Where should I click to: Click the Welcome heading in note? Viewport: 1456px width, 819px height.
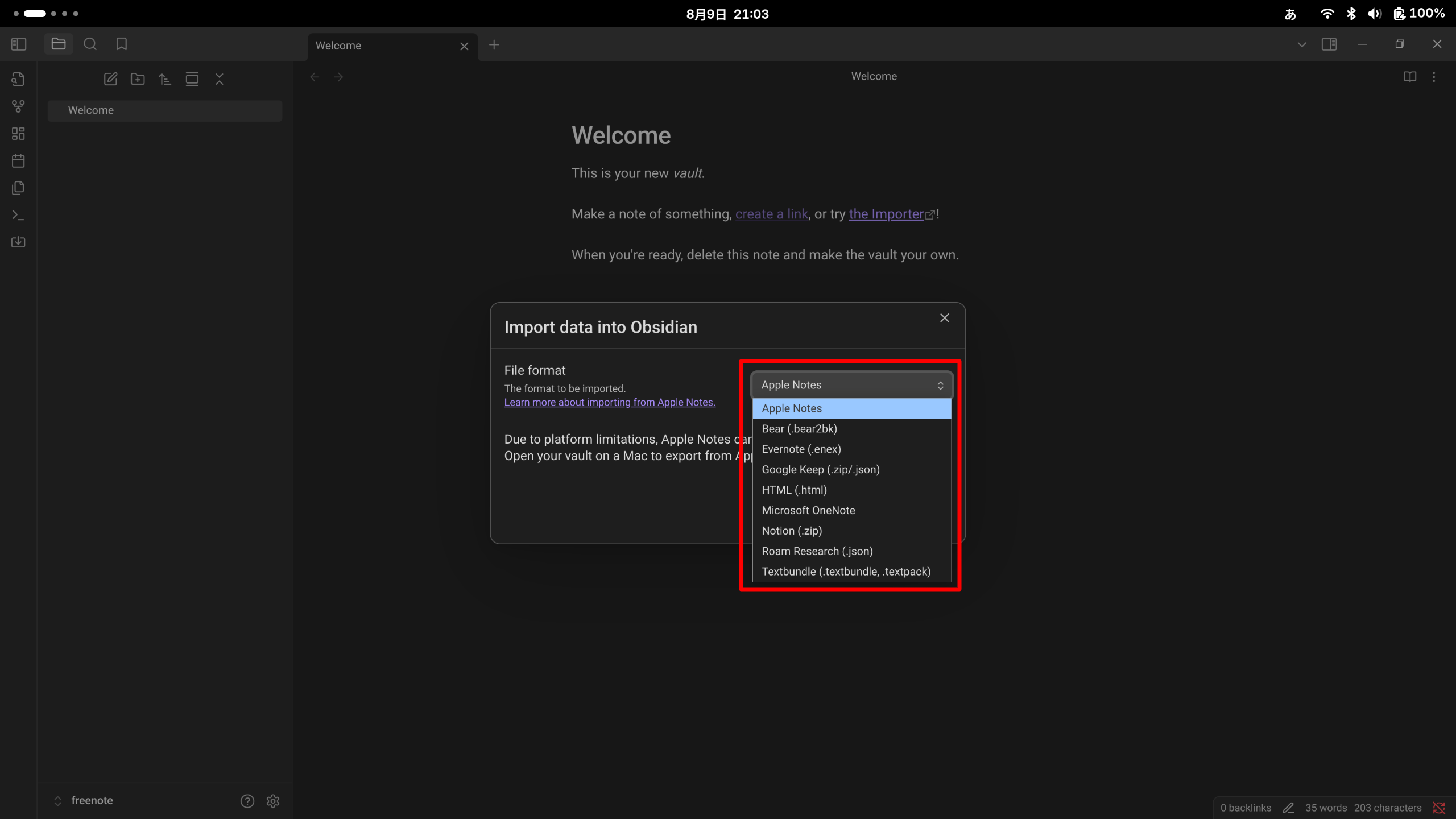[x=621, y=135]
